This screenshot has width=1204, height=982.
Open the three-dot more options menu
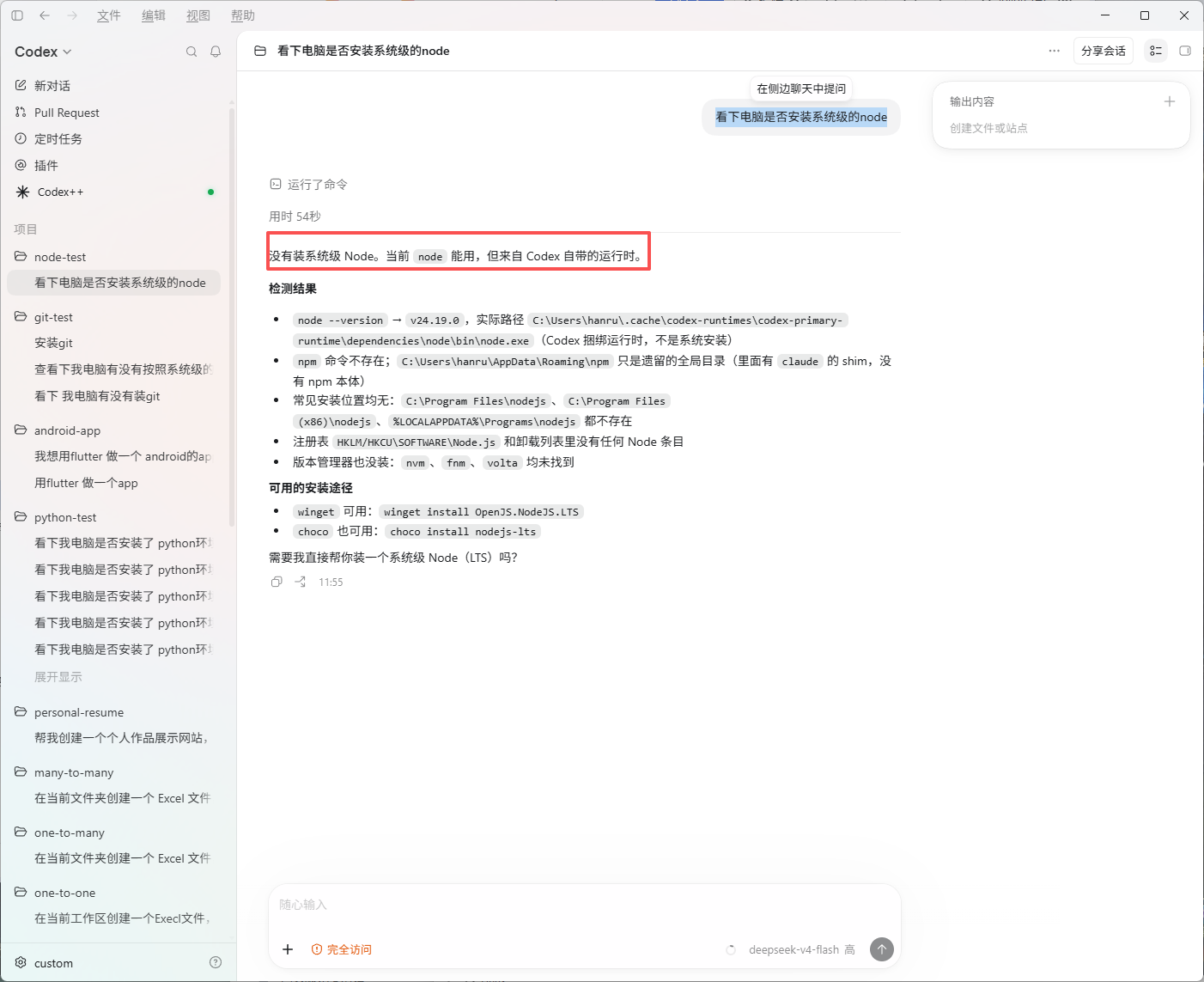(1054, 51)
